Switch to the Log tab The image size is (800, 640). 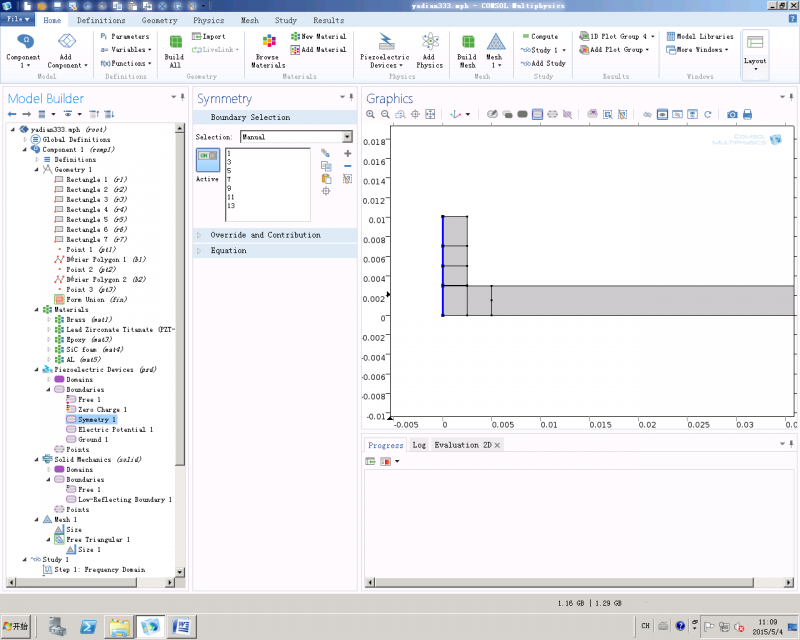pos(418,445)
